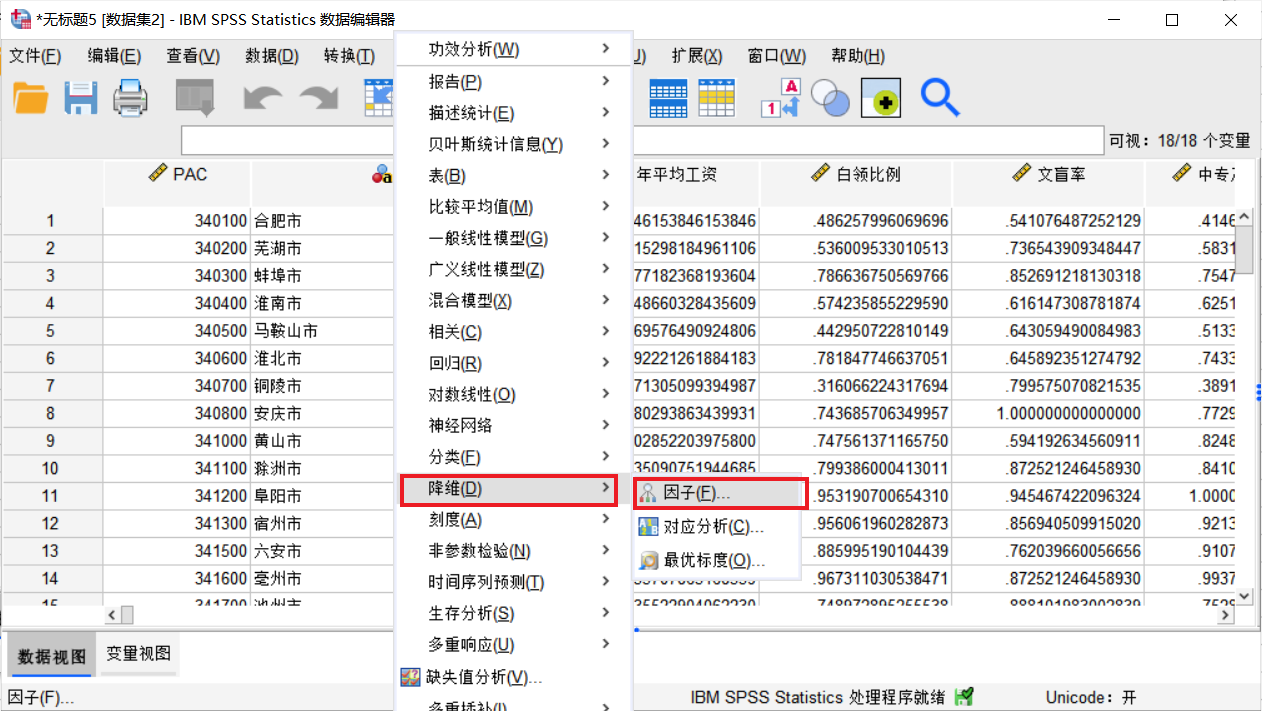This screenshot has width=1262, height=711.
Task: Click the 最优标度 submenu item icon
Action: point(648,561)
